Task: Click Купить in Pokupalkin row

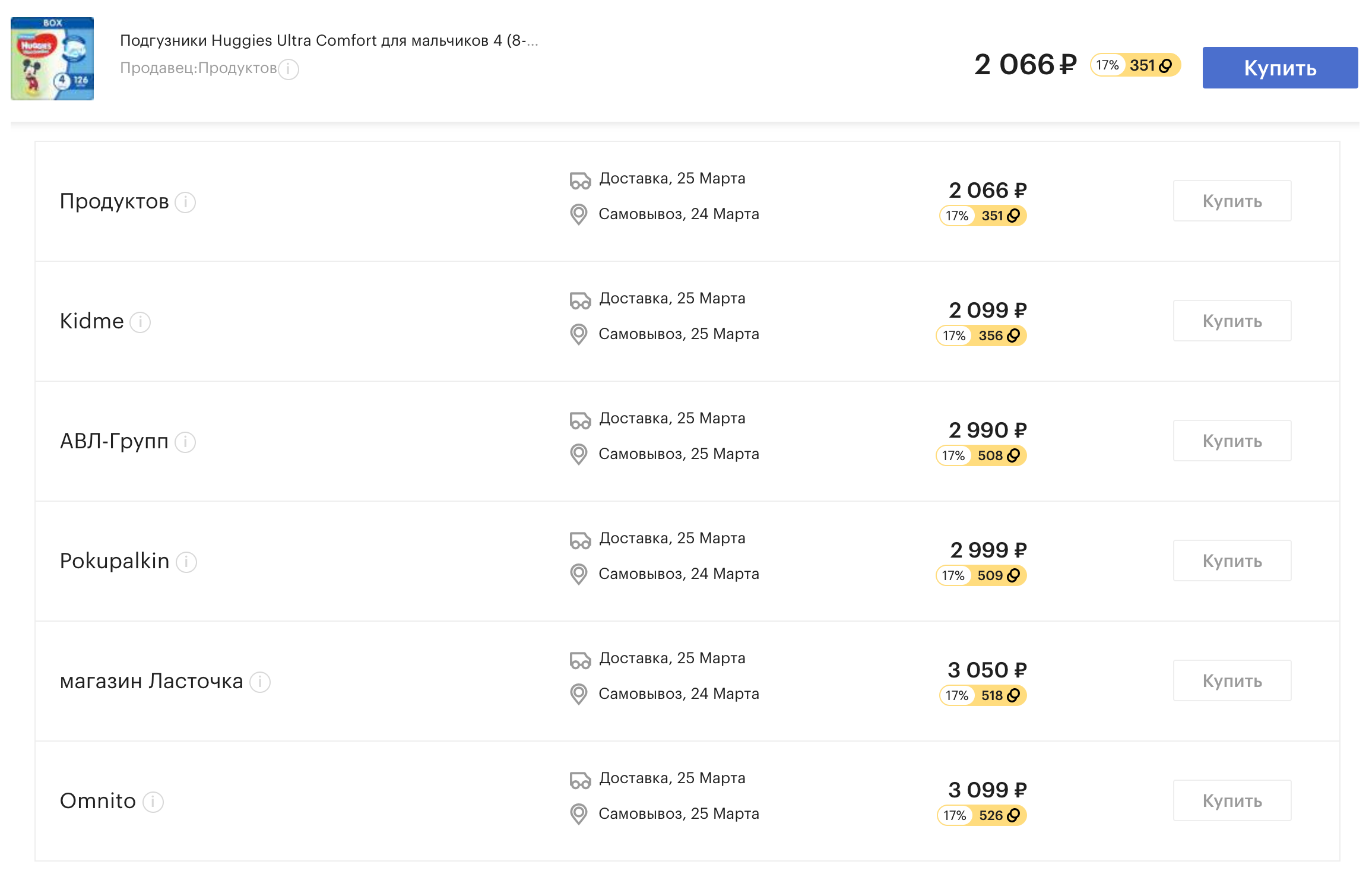Action: 1232,561
